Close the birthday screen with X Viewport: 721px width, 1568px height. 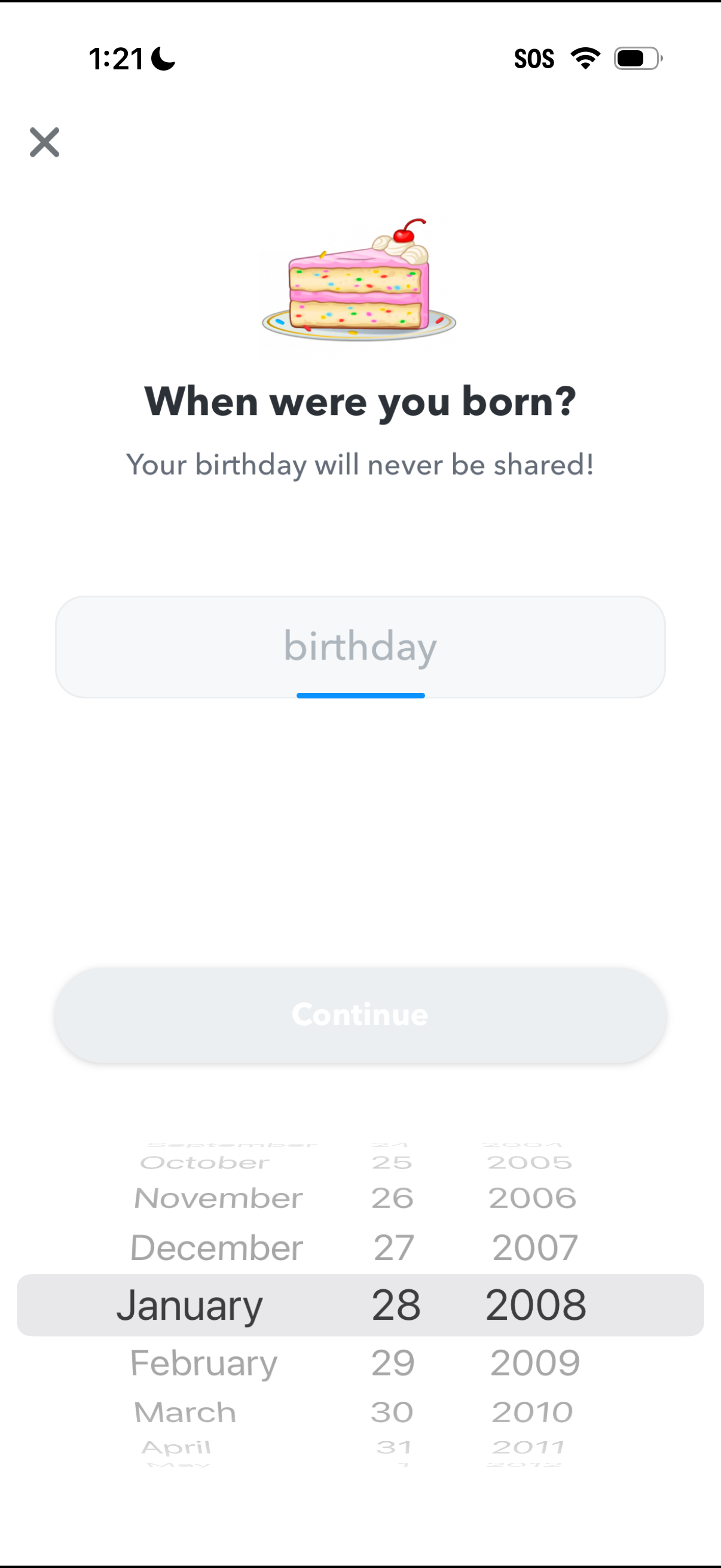(44, 142)
